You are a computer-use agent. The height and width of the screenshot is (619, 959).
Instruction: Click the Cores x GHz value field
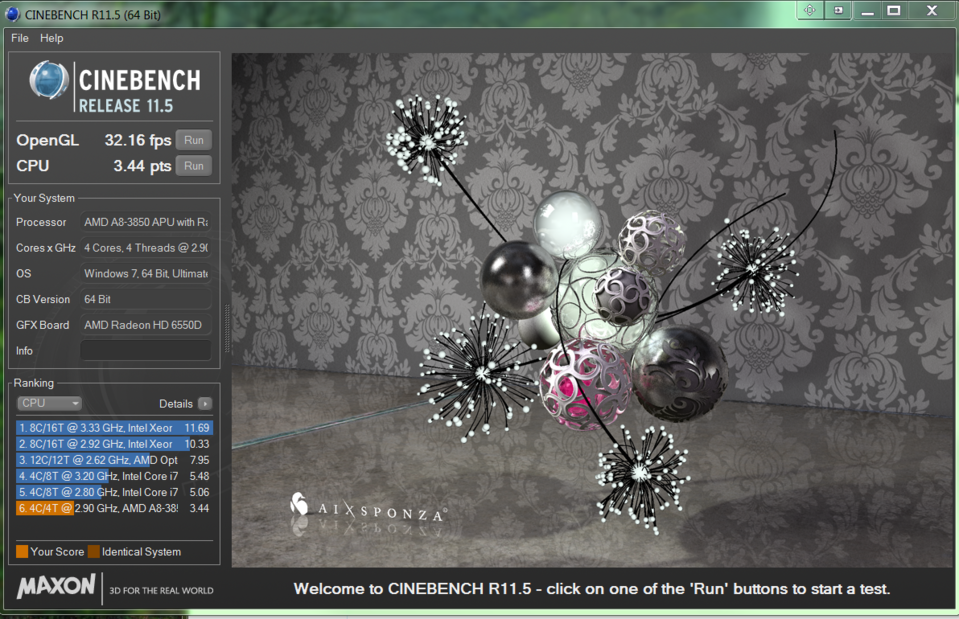146,248
